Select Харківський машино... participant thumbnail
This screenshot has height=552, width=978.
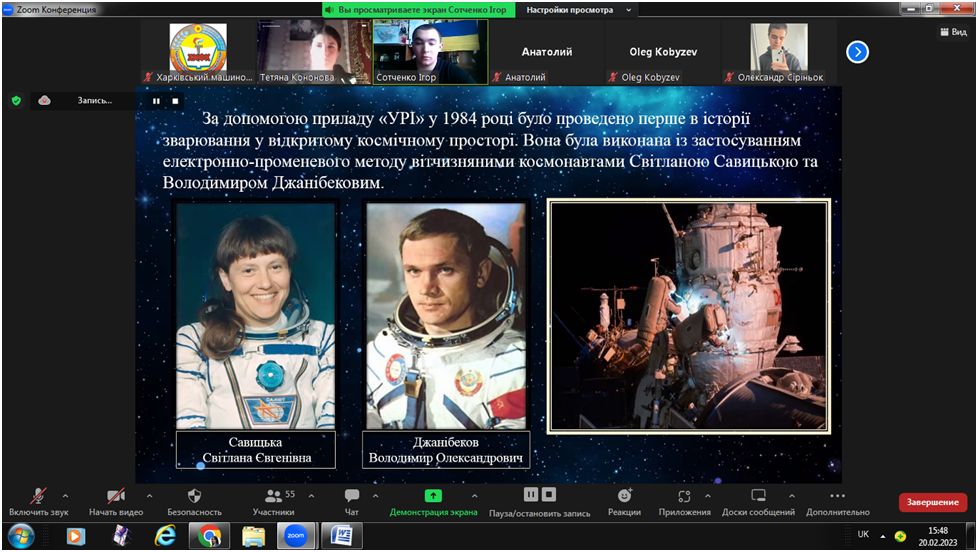(198, 53)
